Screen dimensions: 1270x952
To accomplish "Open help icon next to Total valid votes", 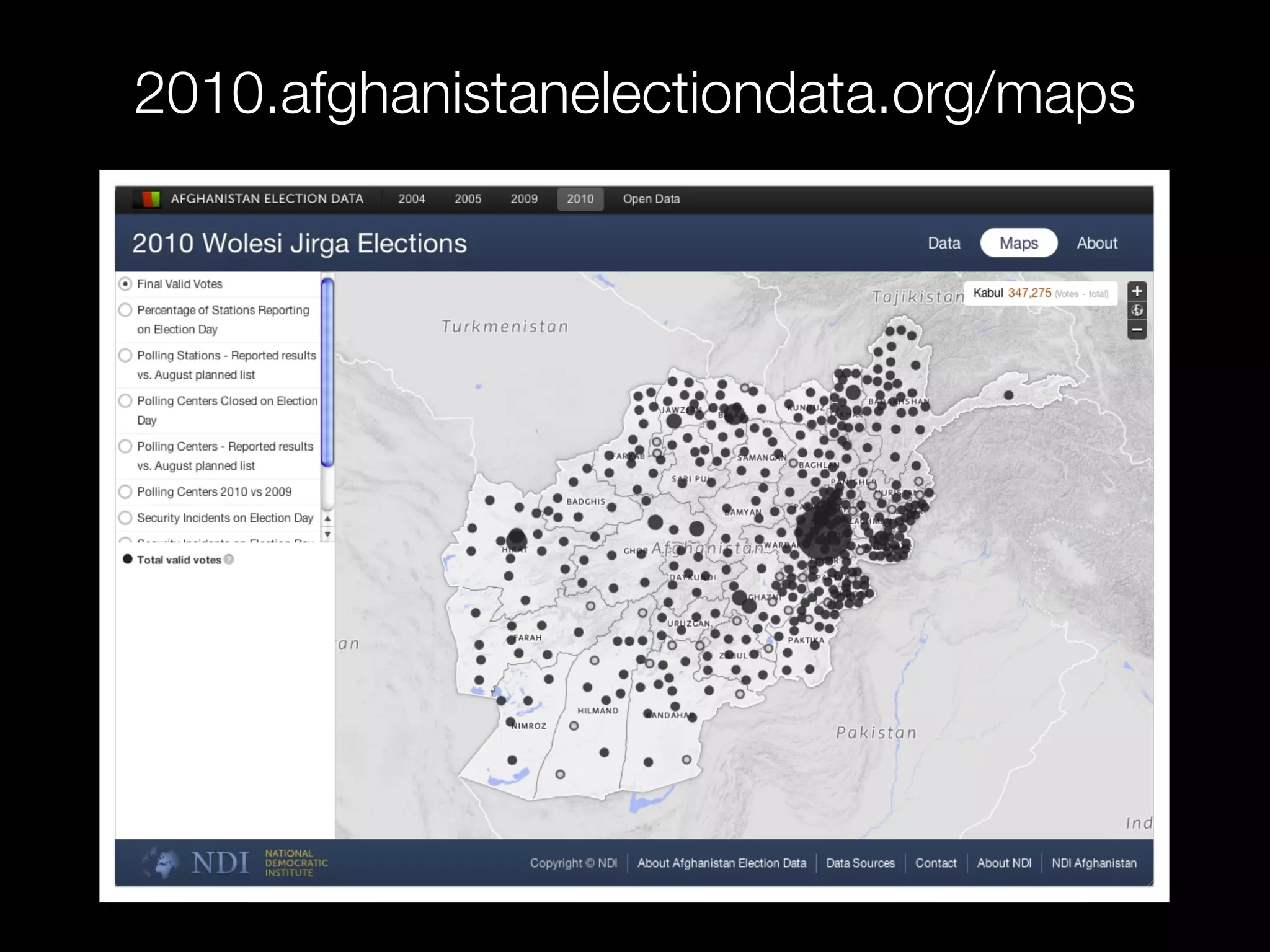I will click(229, 560).
